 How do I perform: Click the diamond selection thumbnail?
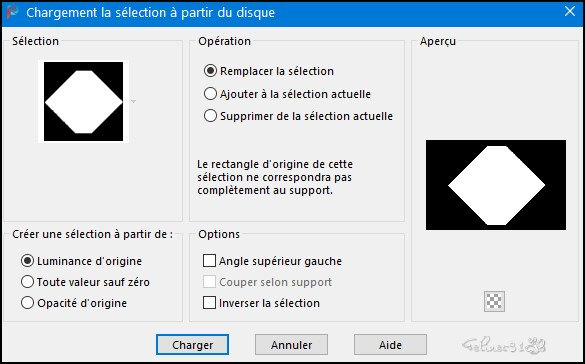point(84,101)
